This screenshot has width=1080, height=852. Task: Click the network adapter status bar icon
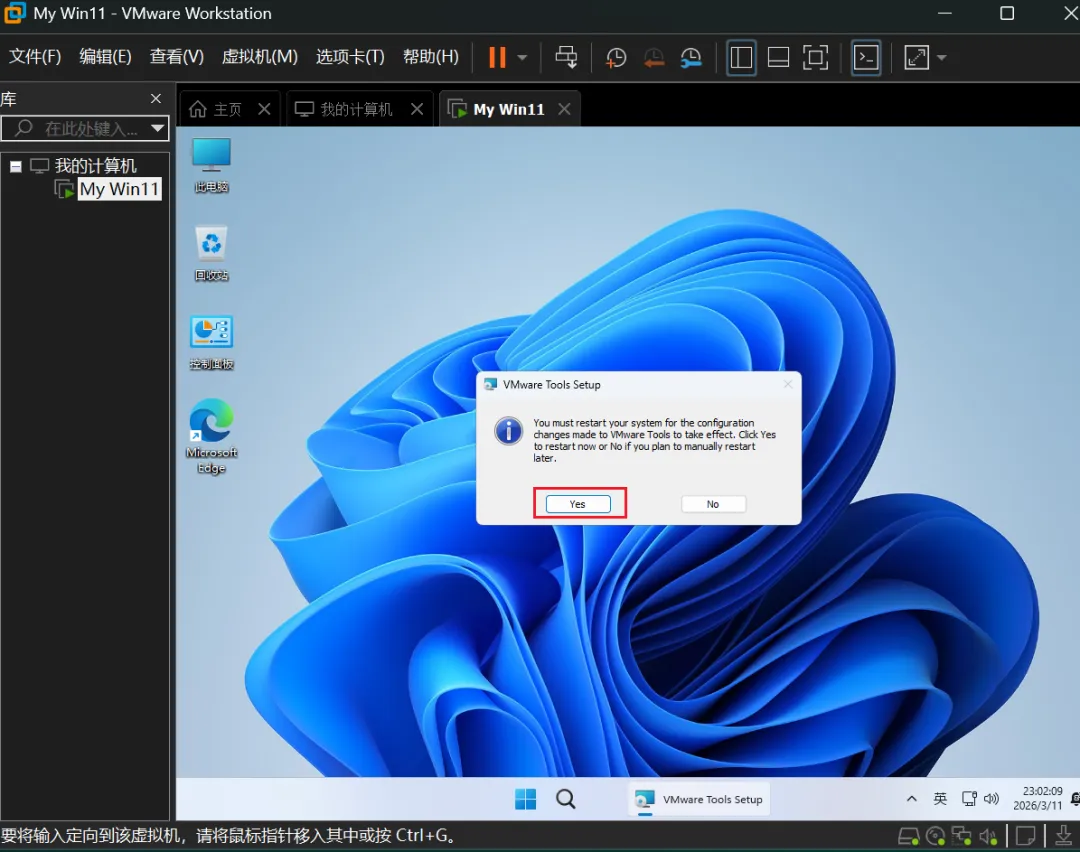(x=962, y=837)
